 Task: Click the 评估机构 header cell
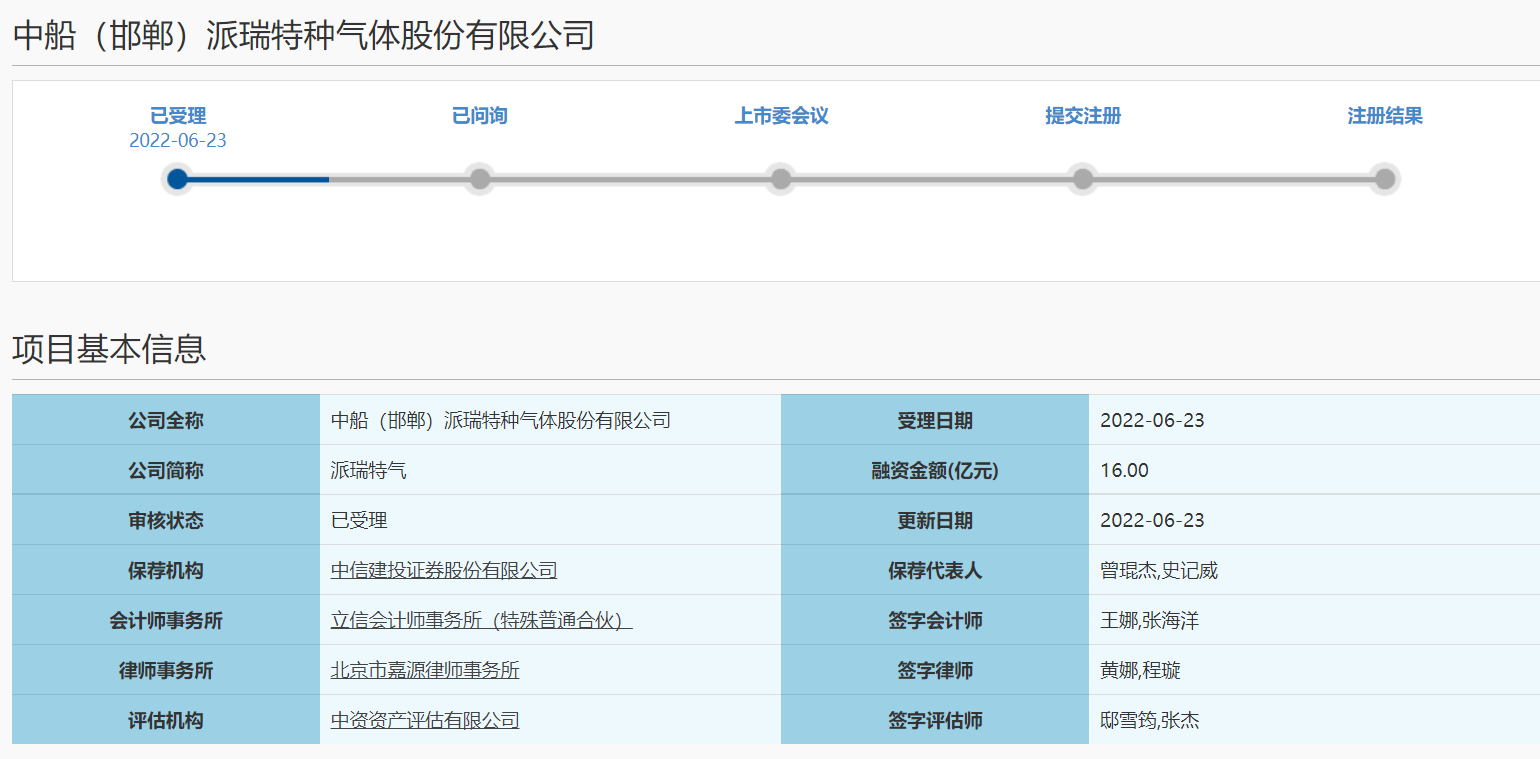coord(166,720)
